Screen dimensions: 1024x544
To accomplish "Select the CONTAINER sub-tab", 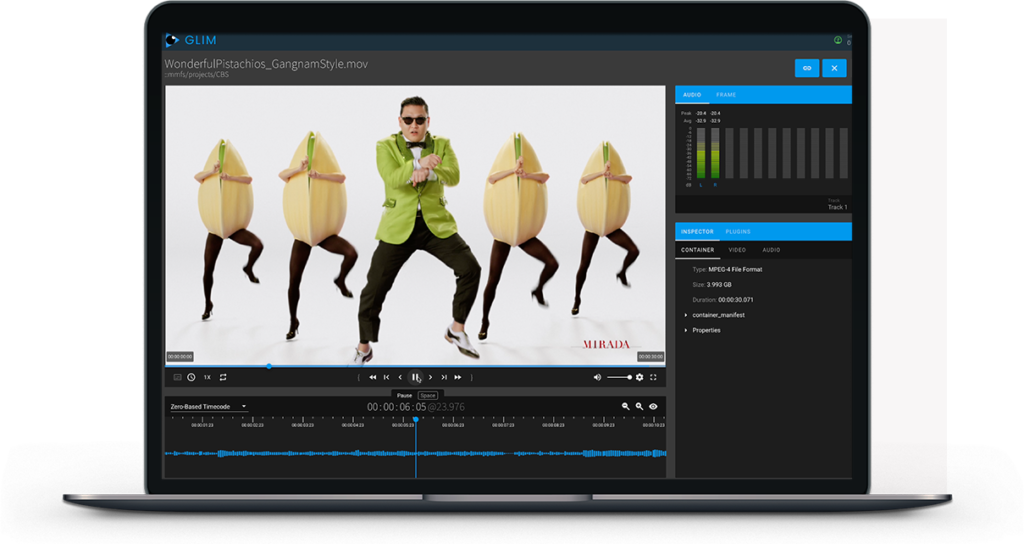I will pos(697,250).
